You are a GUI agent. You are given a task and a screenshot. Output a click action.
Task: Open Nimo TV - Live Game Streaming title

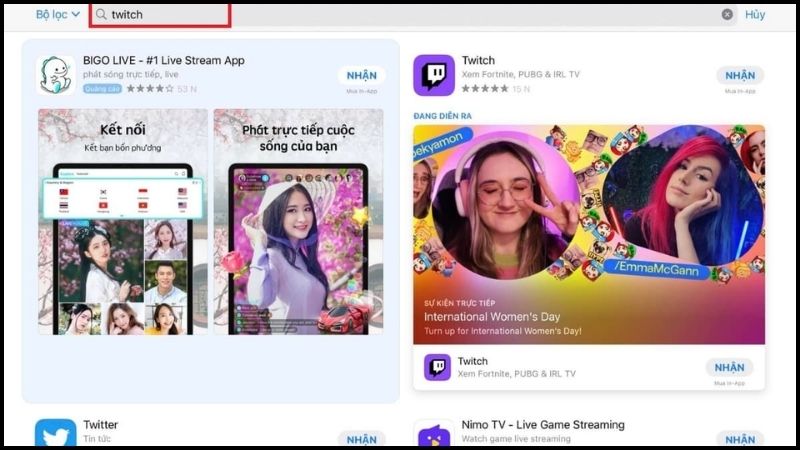[543, 424]
